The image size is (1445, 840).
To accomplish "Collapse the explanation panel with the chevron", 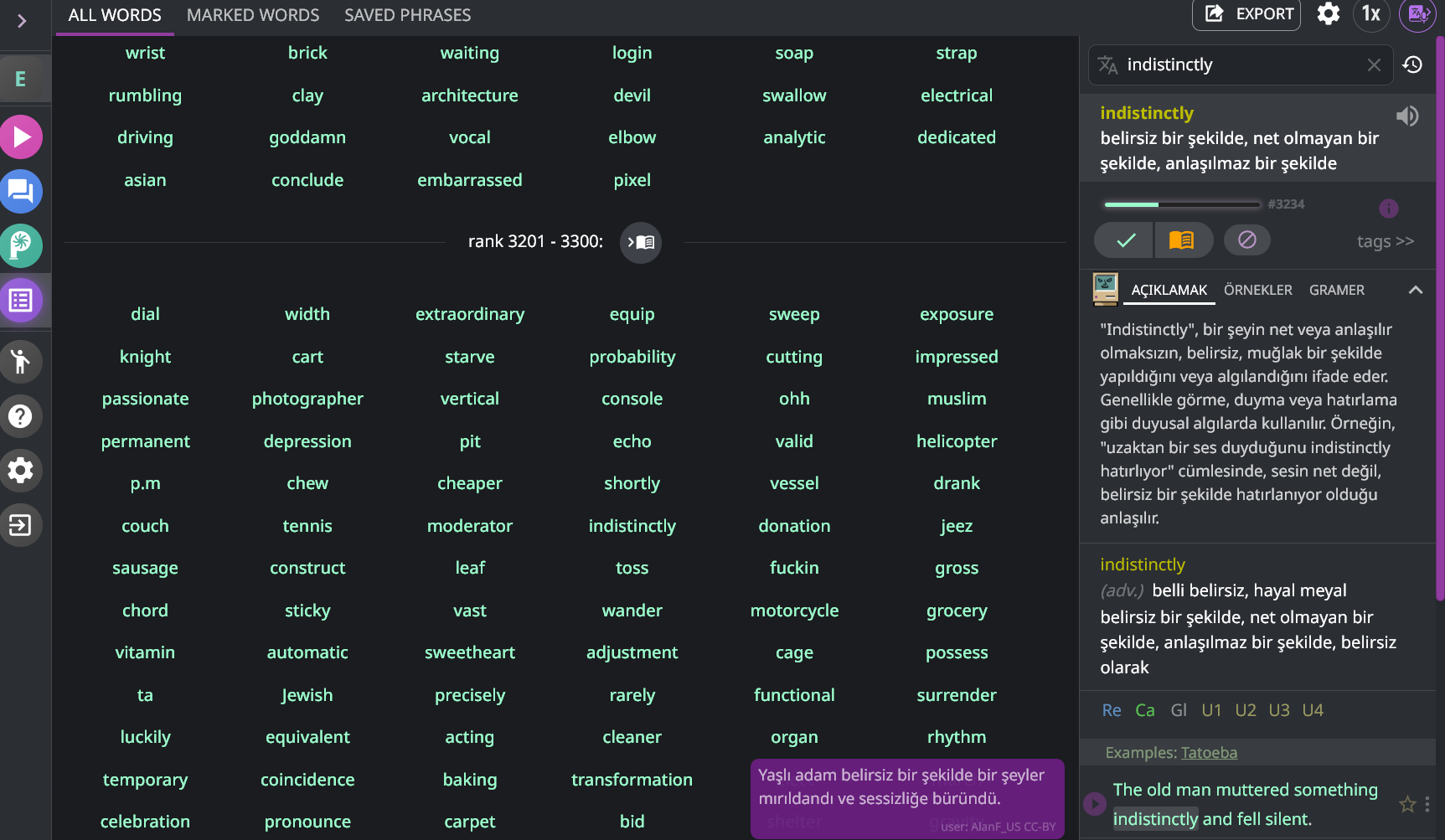I will tap(1416, 290).
